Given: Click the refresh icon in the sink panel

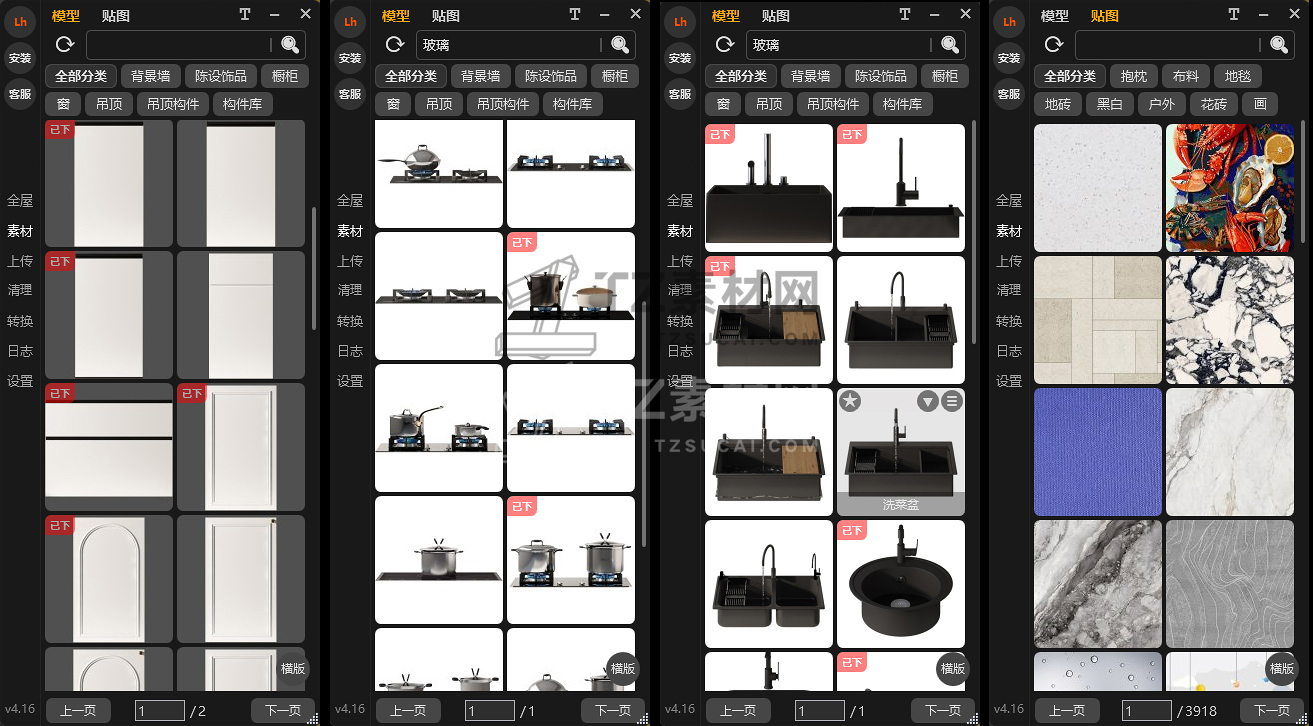Looking at the screenshot, I should [x=724, y=44].
